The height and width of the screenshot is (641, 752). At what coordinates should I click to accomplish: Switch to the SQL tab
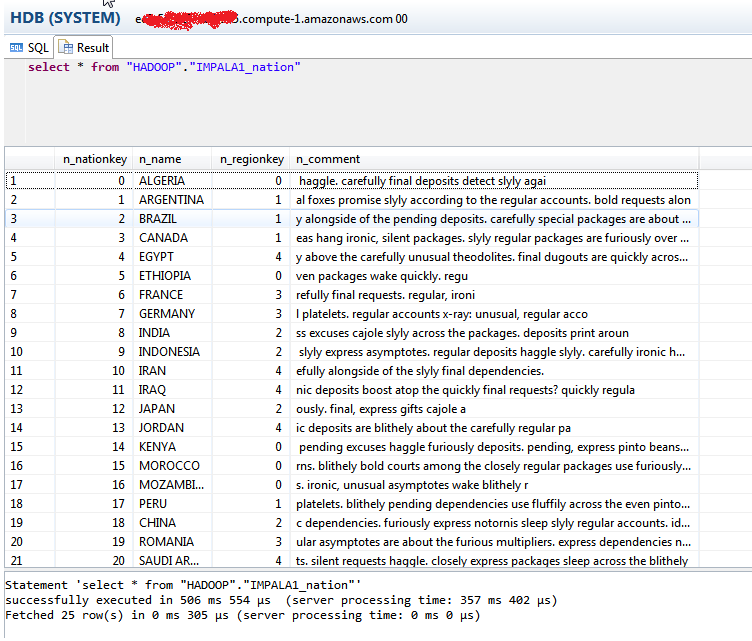click(x=29, y=48)
